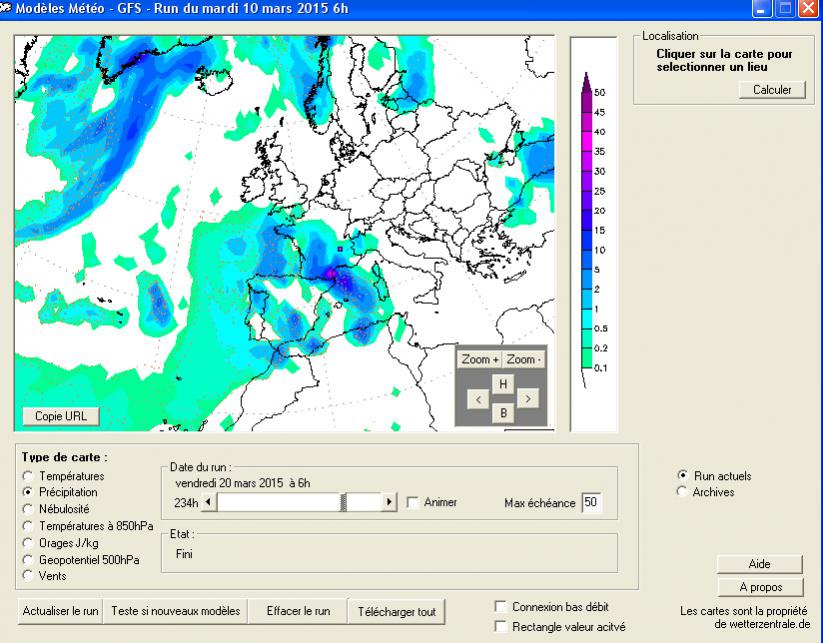Click the Max échéance input field
Viewport: 823px width, 643px height.
click(592, 502)
